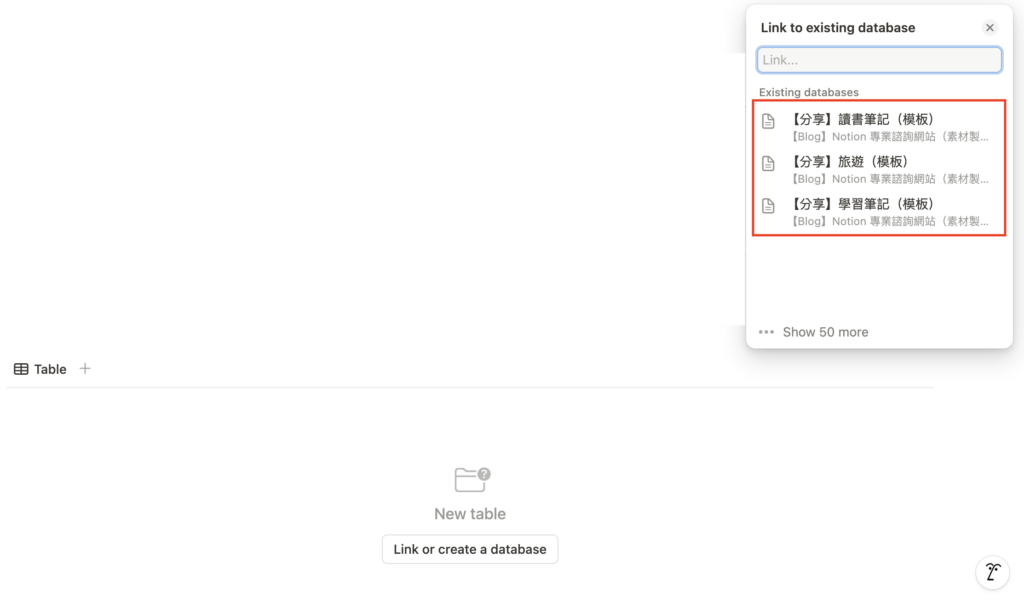Screen dimensions: 1024x604
Task: Switch to the Table view tab label
Action: click(50, 369)
